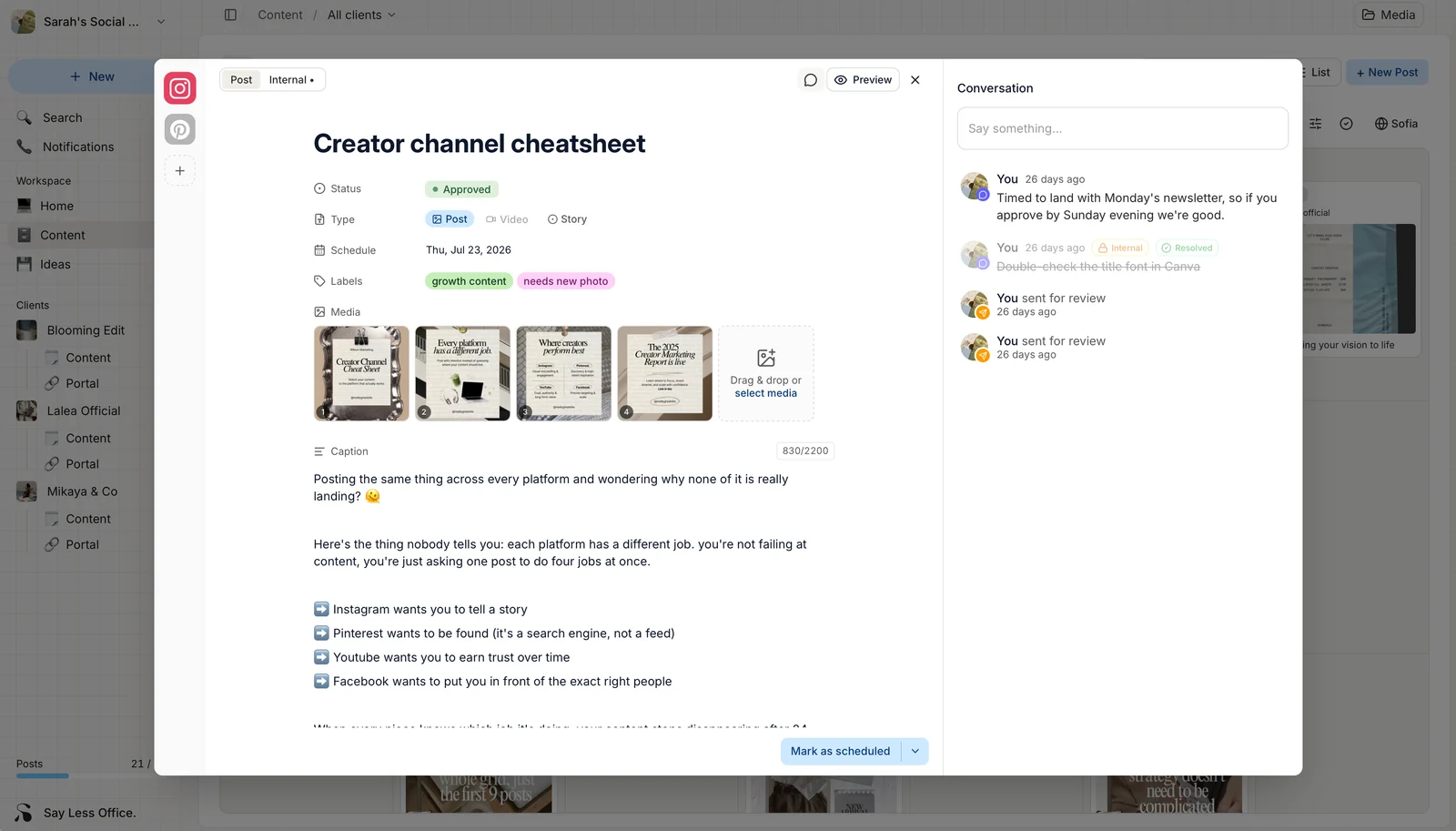
Task: Click the filter sliders icon
Action: tap(1315, 124)
